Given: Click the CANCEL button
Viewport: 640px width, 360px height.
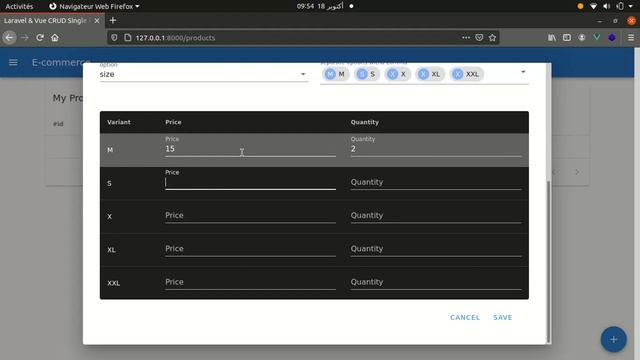Looking at the screenshot, I should coord(465,317).
